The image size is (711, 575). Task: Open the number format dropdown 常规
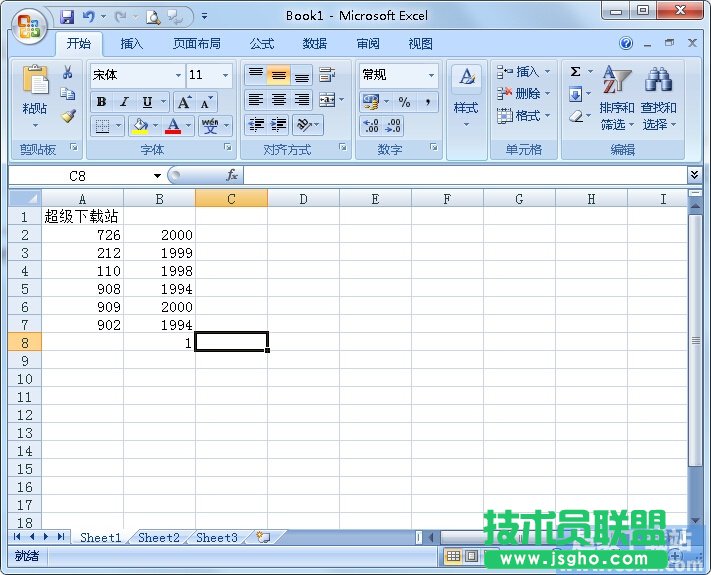click(x=432, y=75)
